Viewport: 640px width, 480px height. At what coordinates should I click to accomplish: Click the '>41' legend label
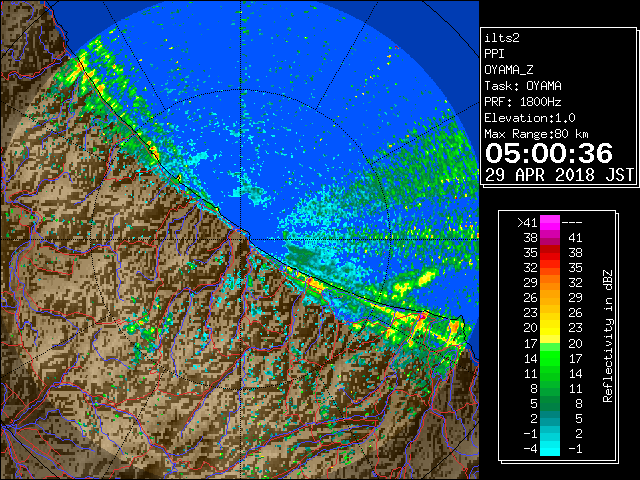[527, 223]
